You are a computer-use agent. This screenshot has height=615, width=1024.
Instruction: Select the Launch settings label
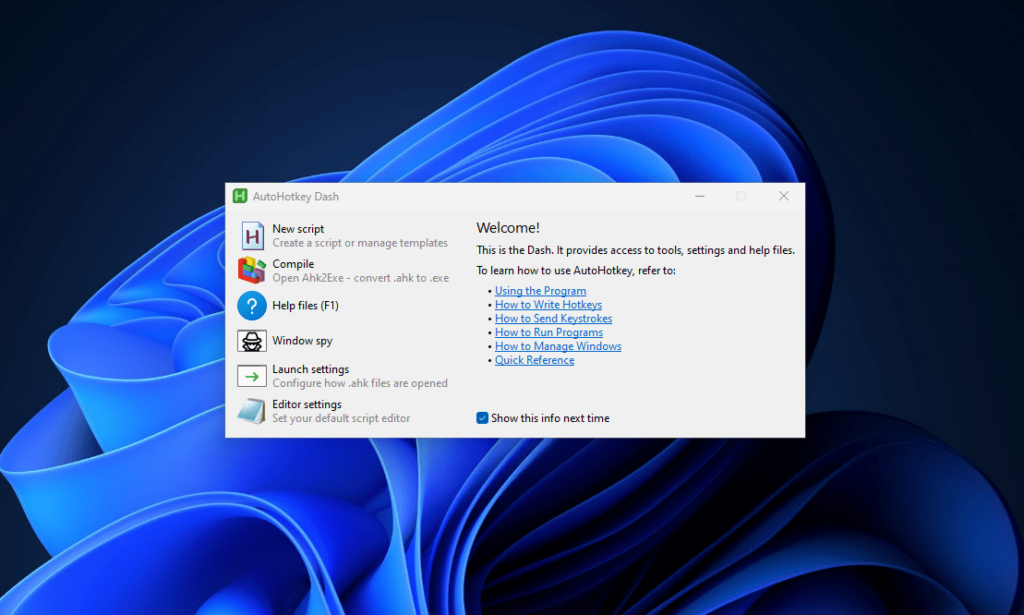pyautogui.click(x=310, y=369)
